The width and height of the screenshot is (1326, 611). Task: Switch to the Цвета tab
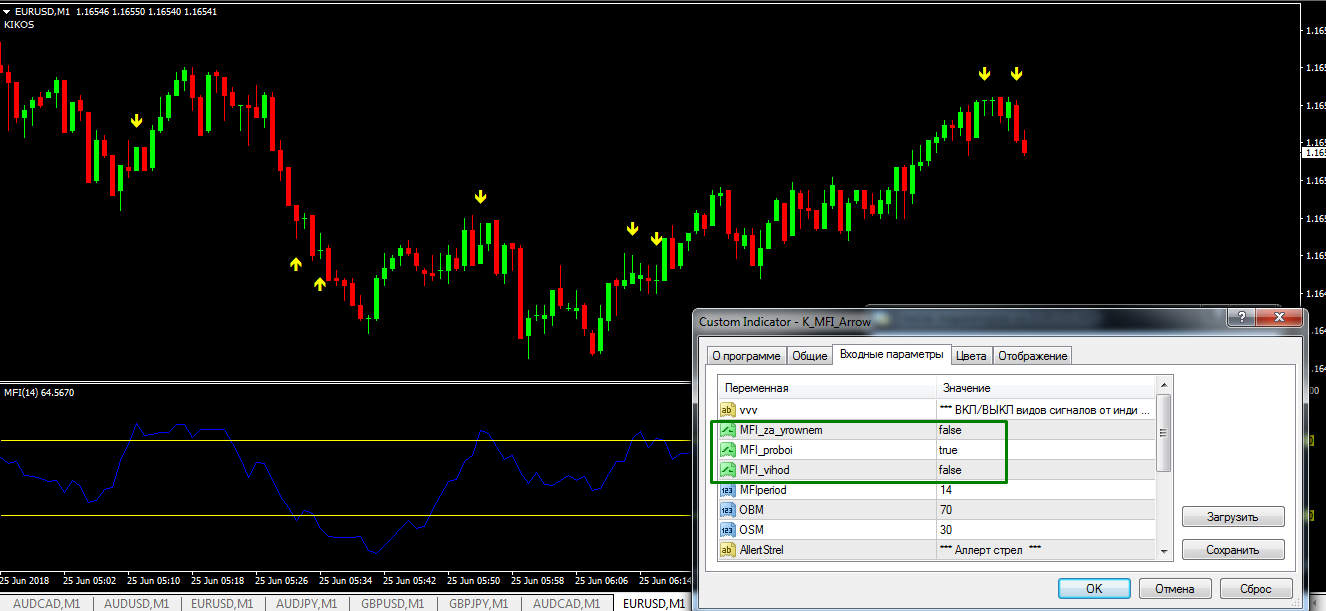(x=970, y=356)
